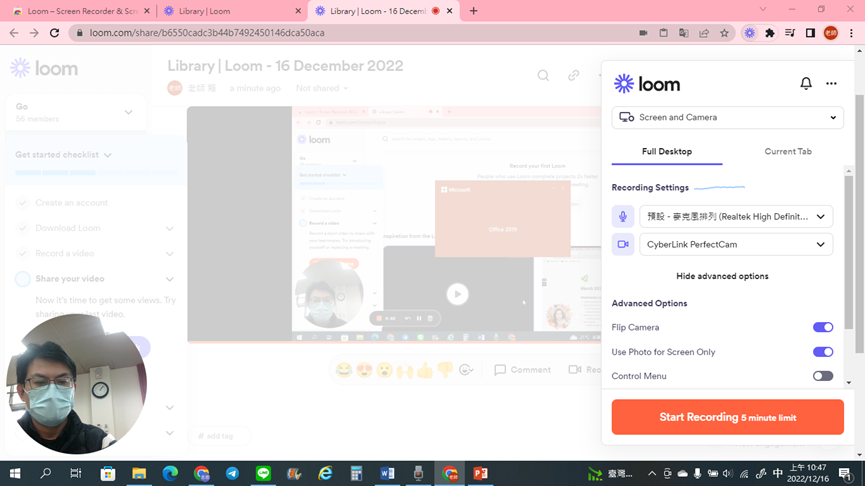
Task: Copy video link icon
Action: coord(574,76)
